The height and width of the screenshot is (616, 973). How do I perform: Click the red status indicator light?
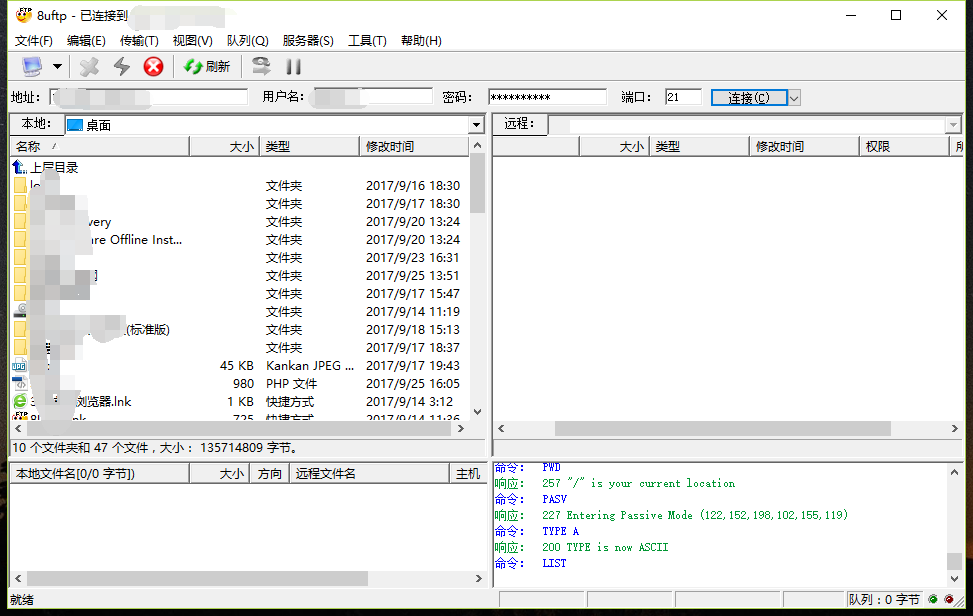[x=949, y=599]
